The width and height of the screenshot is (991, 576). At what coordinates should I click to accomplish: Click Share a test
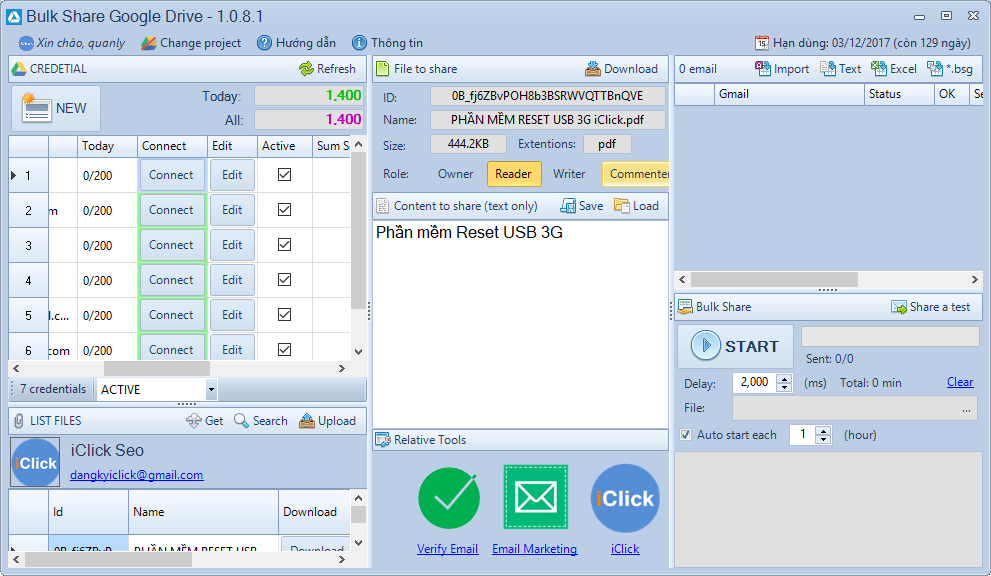click(x=930, y=307)
